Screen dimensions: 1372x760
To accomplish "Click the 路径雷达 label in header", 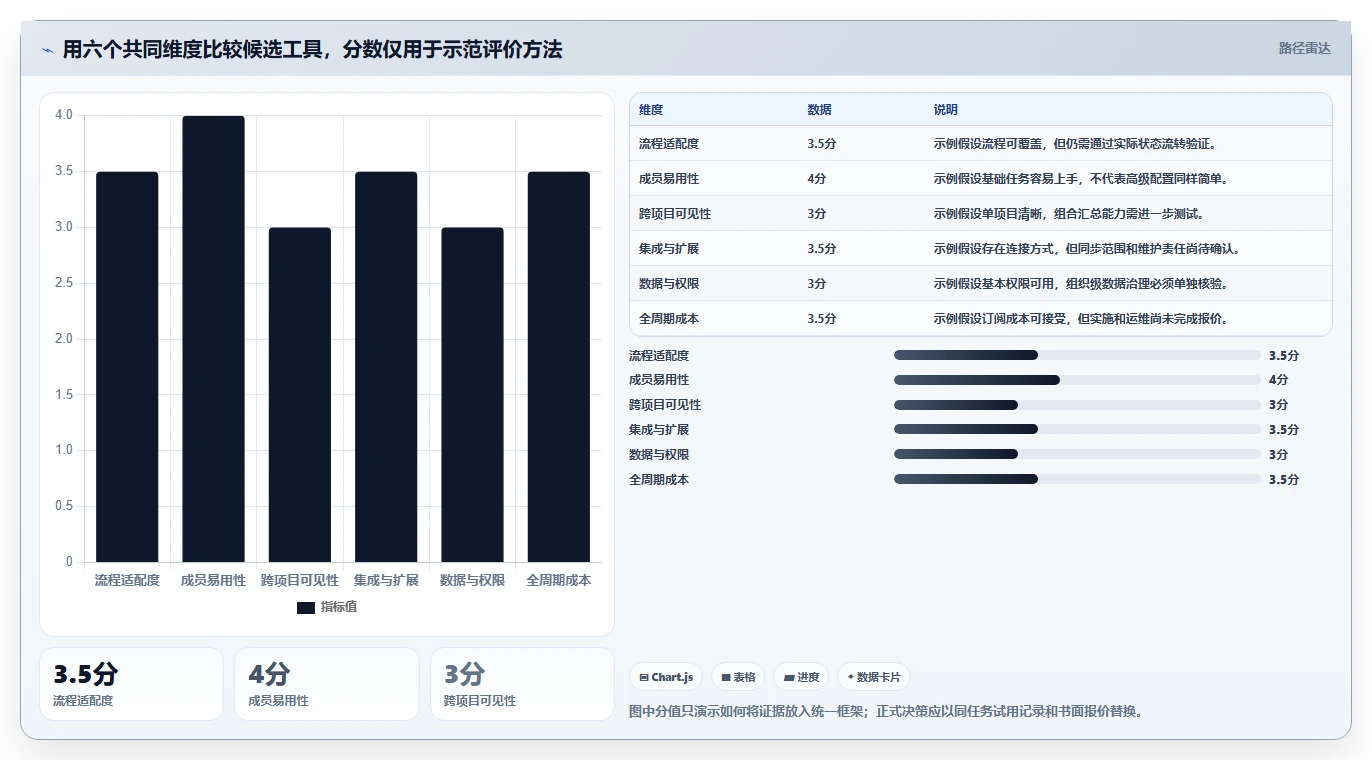I will pos(1304,48).
